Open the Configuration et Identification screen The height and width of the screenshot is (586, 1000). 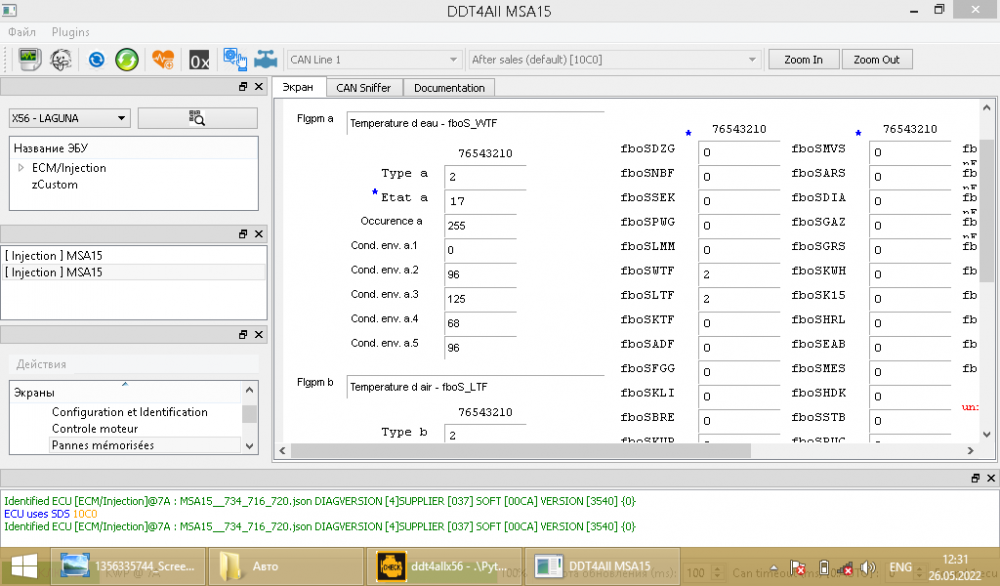(130, 412)
